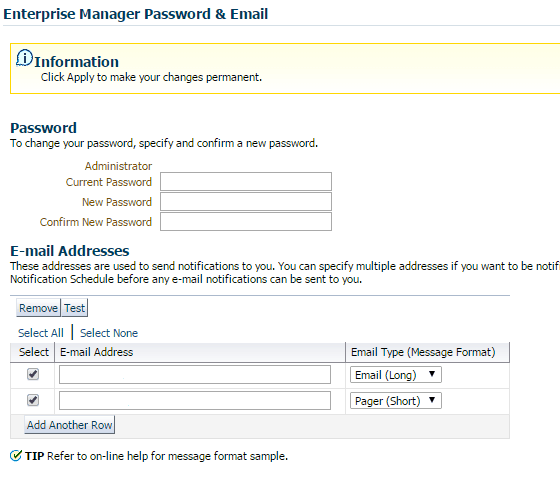Click the Select None link
The width and height of the screenshot is (560, 480).
[109, 333]
